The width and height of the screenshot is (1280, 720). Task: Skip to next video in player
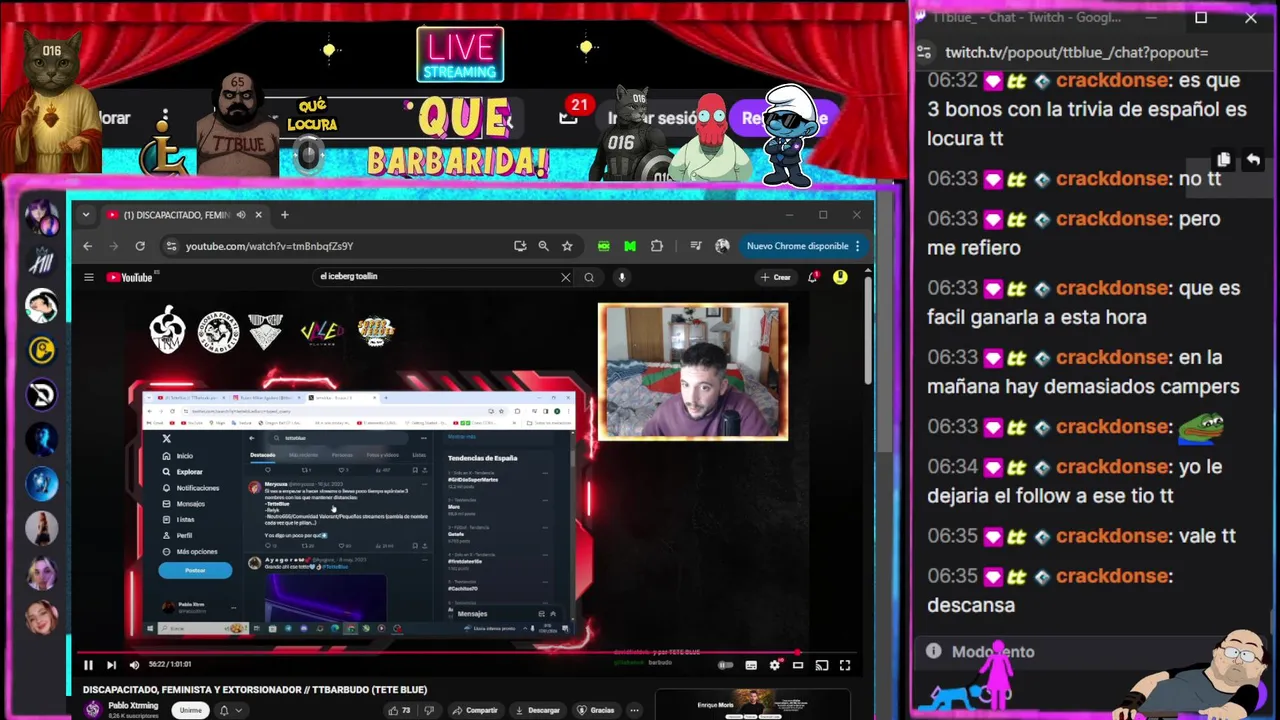pos(111,665)
